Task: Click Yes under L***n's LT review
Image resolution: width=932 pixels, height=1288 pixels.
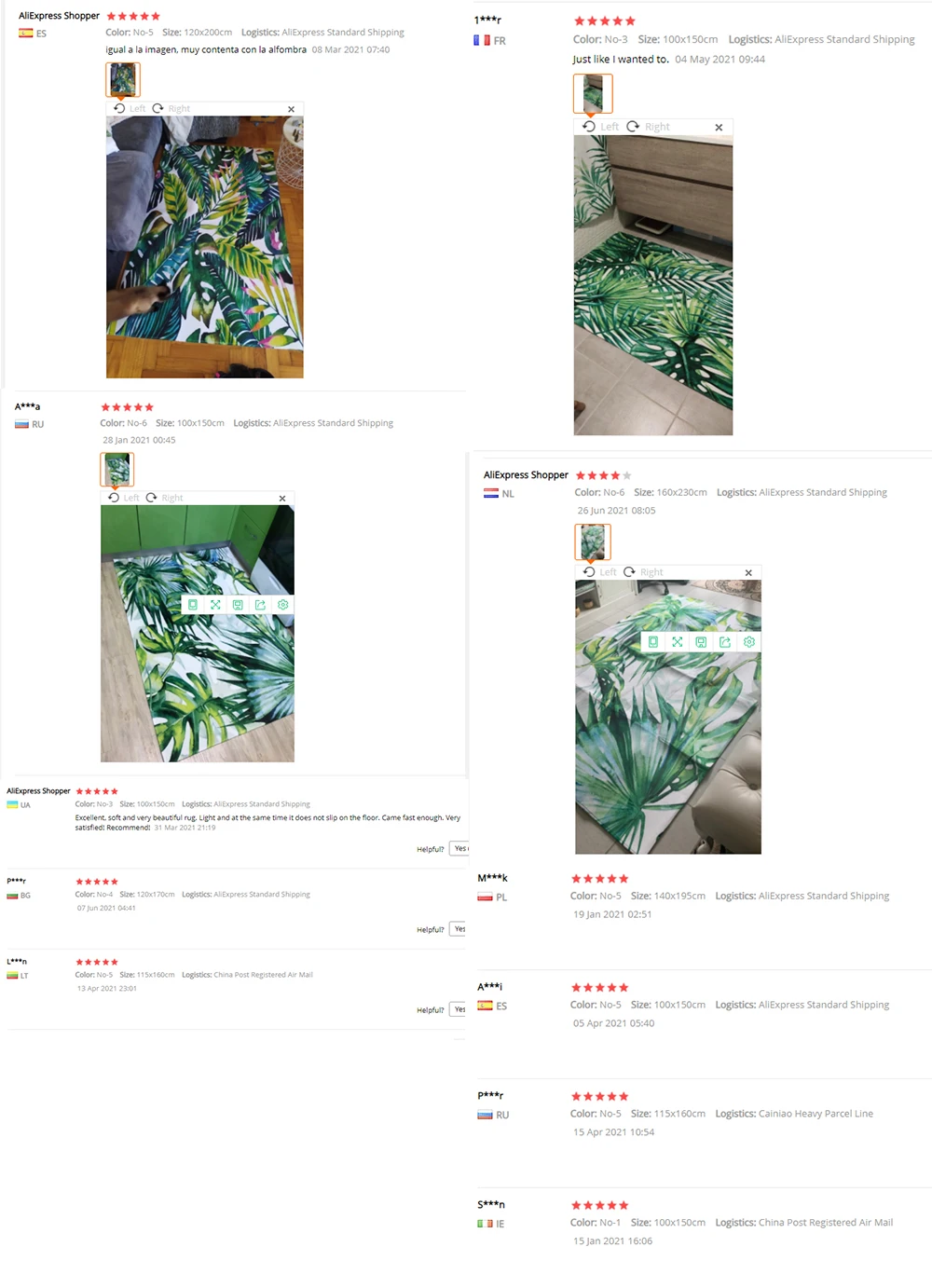Action: (x=459, y=1009)
